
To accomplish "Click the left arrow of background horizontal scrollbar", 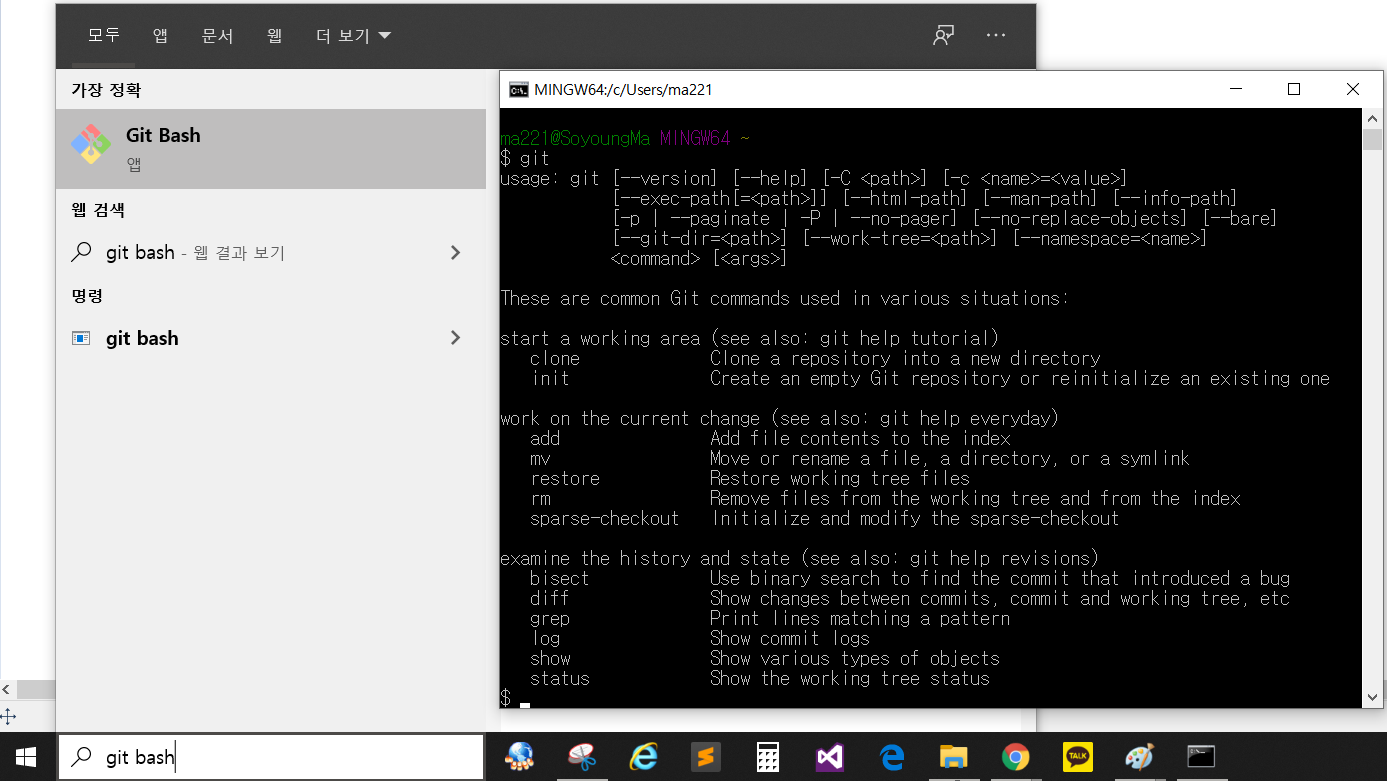I will (7, 690).
